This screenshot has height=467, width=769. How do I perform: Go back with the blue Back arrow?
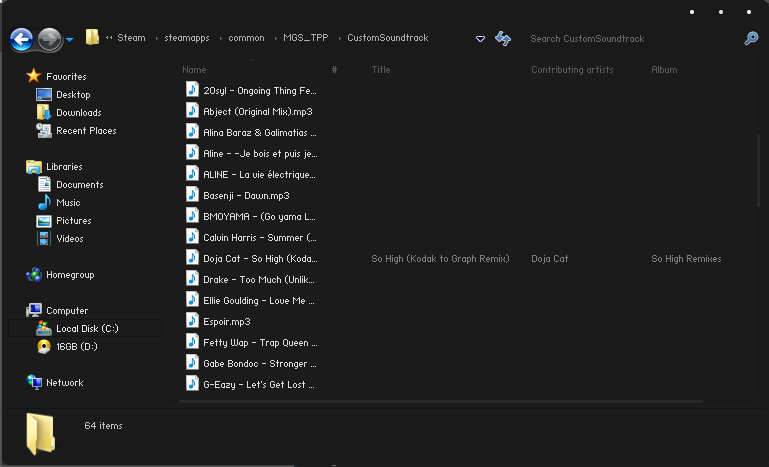point(22,40)
